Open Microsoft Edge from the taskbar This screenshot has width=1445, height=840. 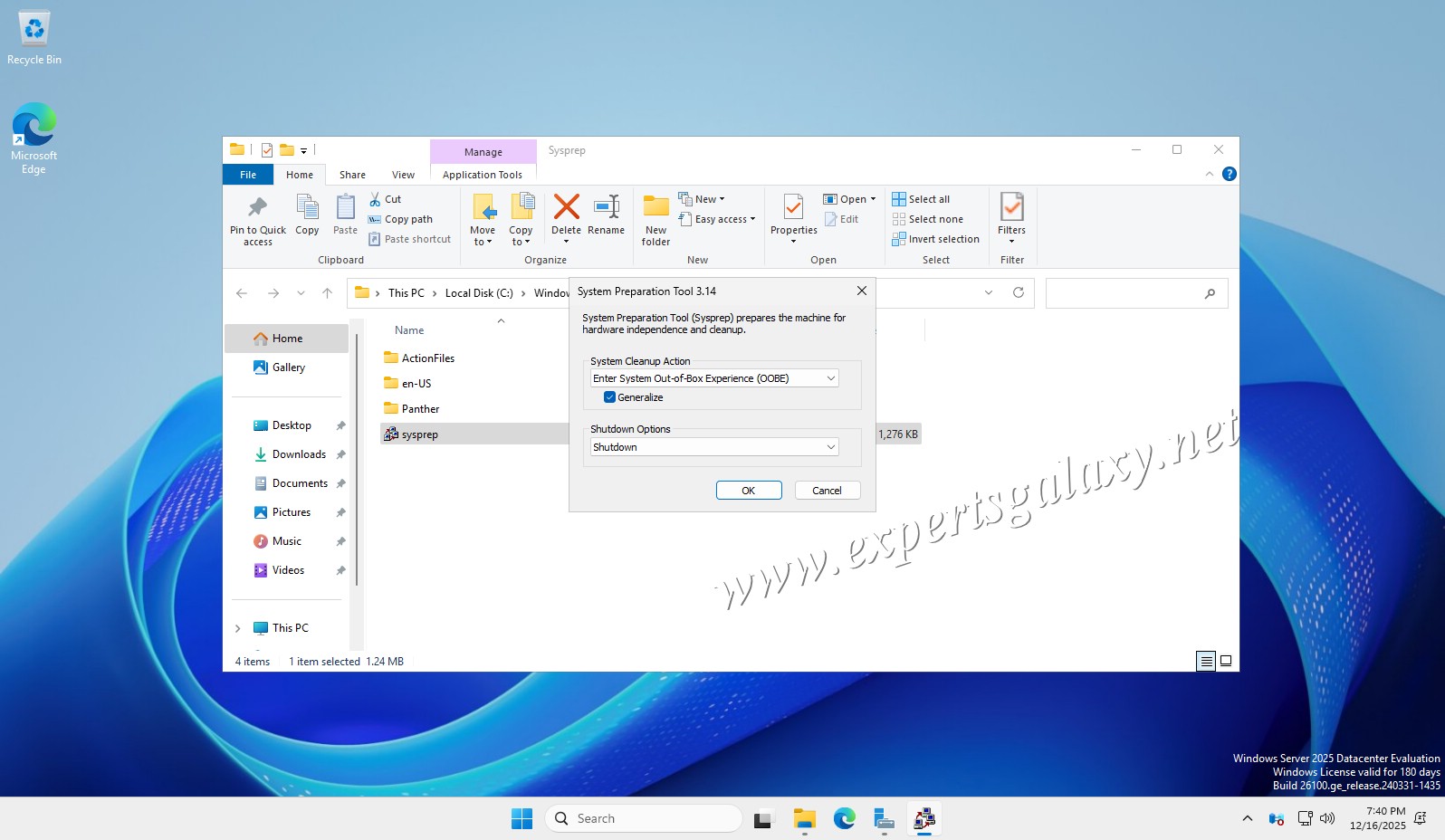844,819
